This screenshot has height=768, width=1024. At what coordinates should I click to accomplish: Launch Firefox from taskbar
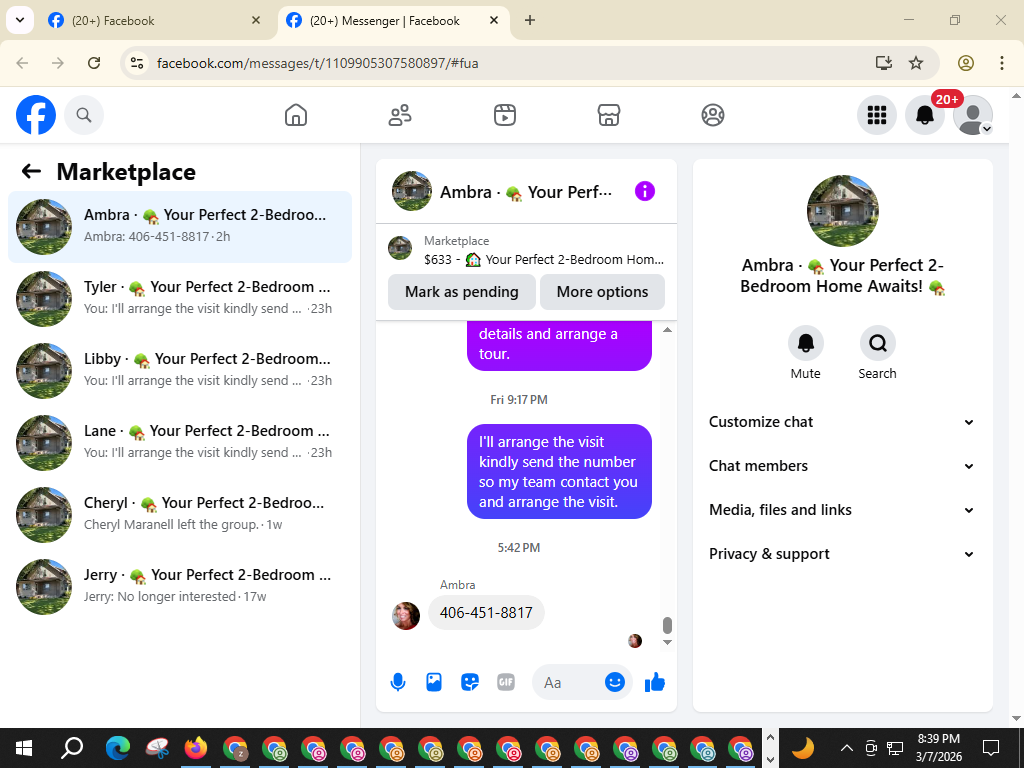tap(195, 748)
